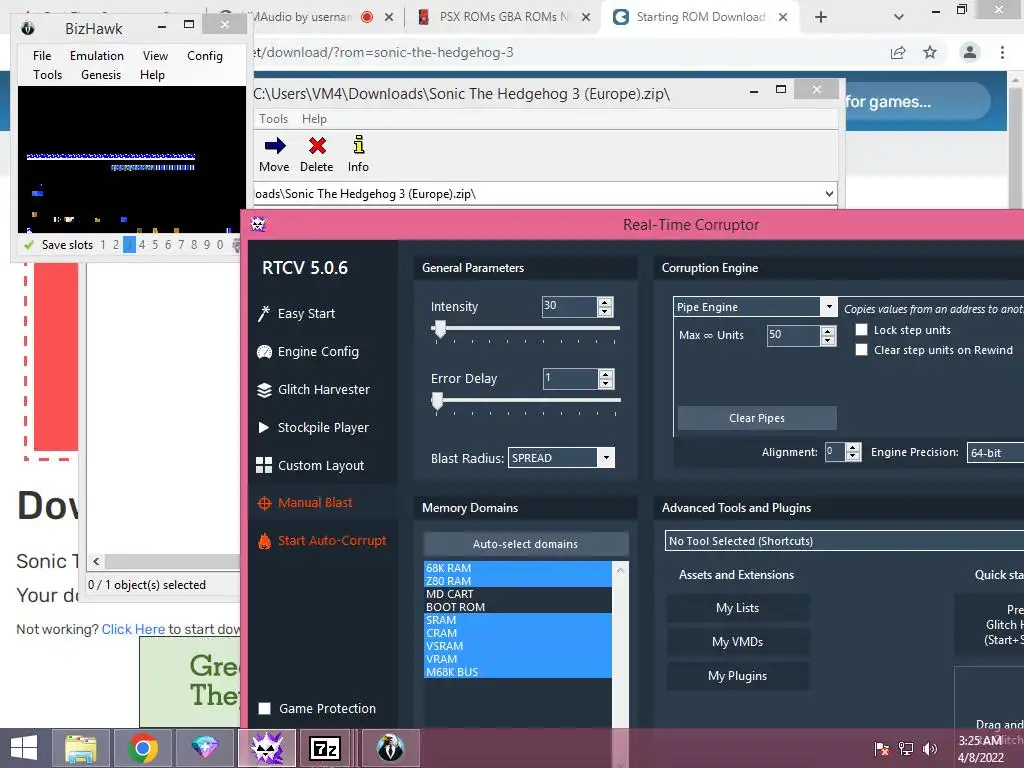Select save slot 8 in BizHawk
Image resolution: width=1024 pixels, height=768 pixels.
click(194, 245)
